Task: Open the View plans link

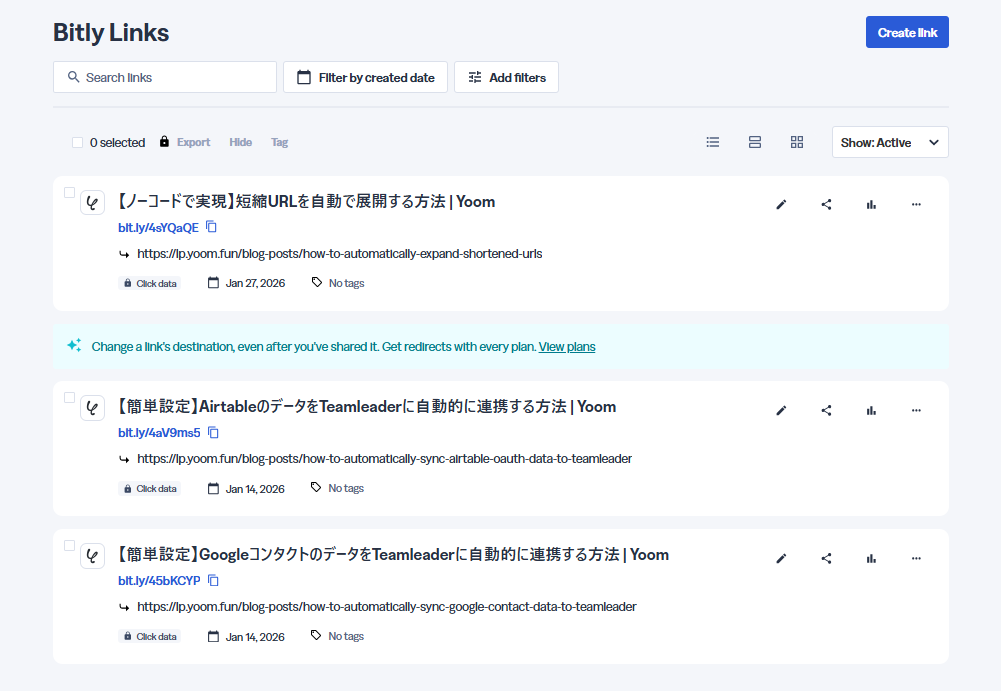Action: tap(567, 347)
